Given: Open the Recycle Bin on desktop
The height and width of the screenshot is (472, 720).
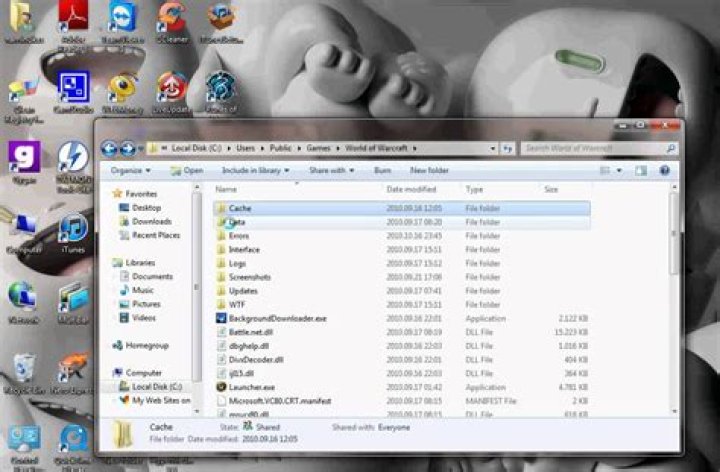Looking at the screenshot, I should pos(22,370).
